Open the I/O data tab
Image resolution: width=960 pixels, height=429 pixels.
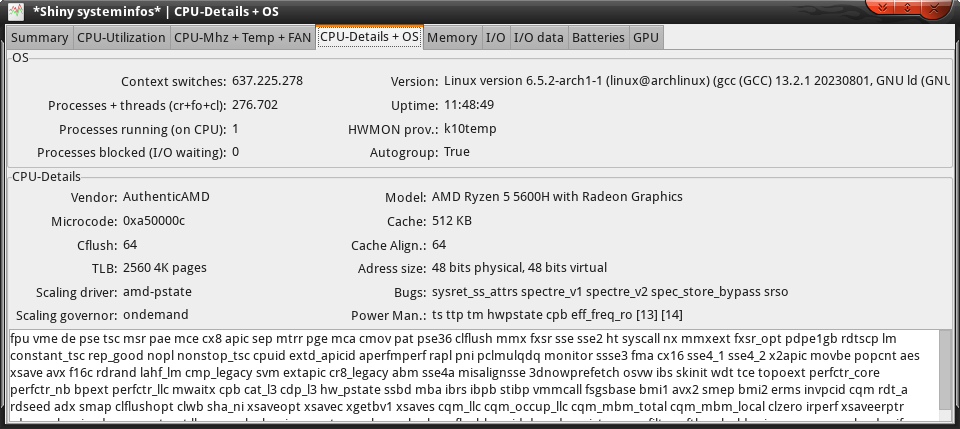[x=539, y=37]
